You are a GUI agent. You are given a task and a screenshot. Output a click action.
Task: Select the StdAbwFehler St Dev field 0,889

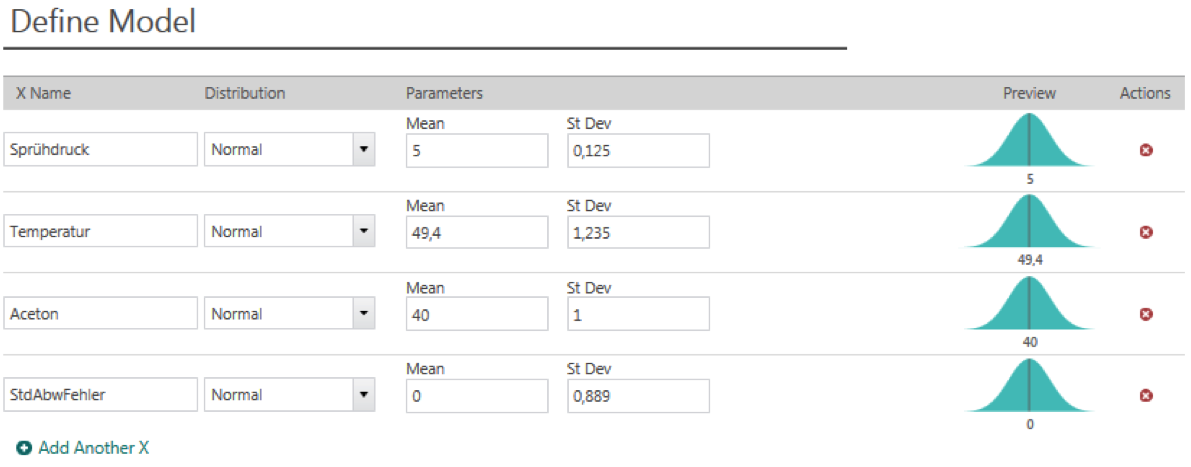[x=638, y=395]
